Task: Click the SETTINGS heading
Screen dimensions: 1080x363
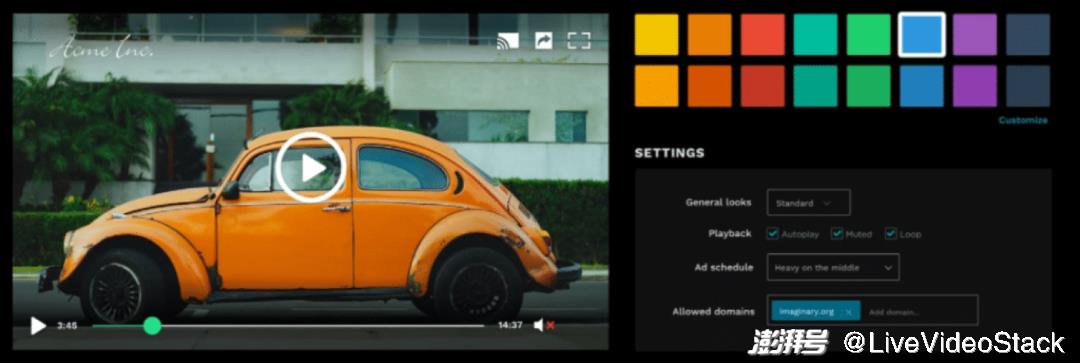Action: (669, 153)
